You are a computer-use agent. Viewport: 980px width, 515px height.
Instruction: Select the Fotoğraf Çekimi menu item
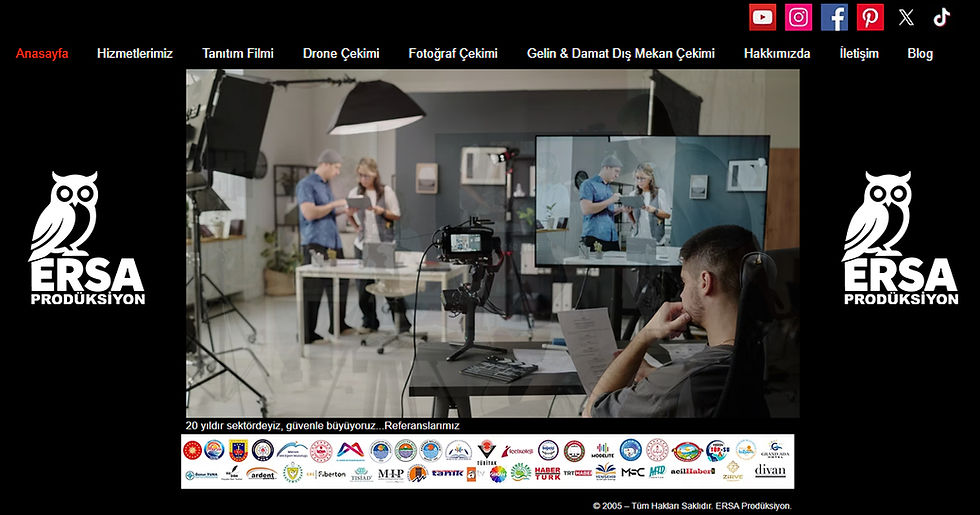tap(453, 54)
